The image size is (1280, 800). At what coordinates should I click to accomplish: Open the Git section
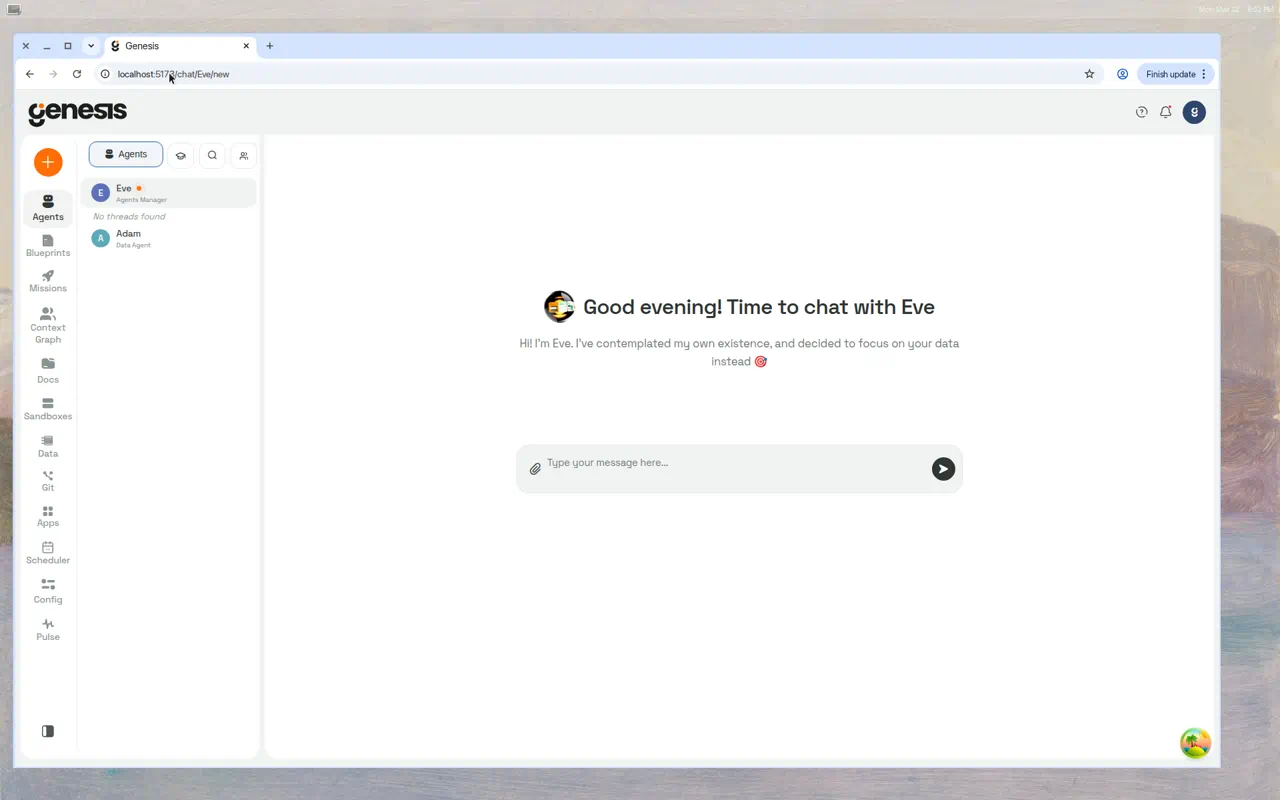[48, 481]
